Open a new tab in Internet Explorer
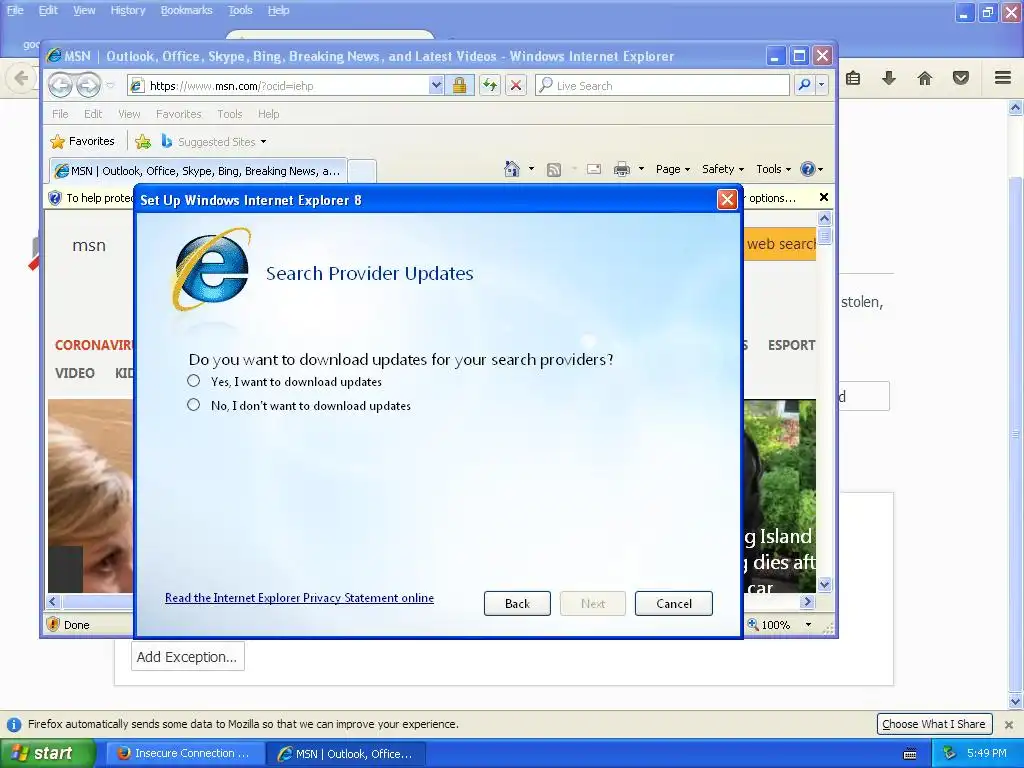The image size is (1024, 768). [x=362, y=171]
